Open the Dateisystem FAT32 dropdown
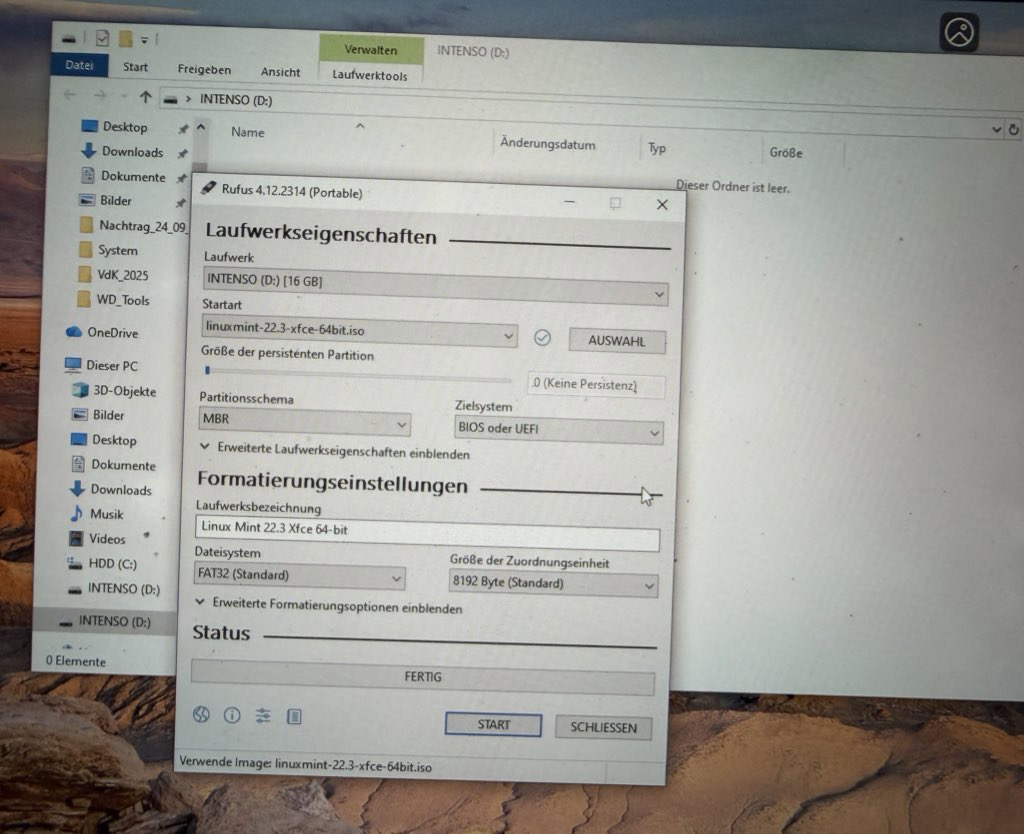1024x834 pixels. 299,576
